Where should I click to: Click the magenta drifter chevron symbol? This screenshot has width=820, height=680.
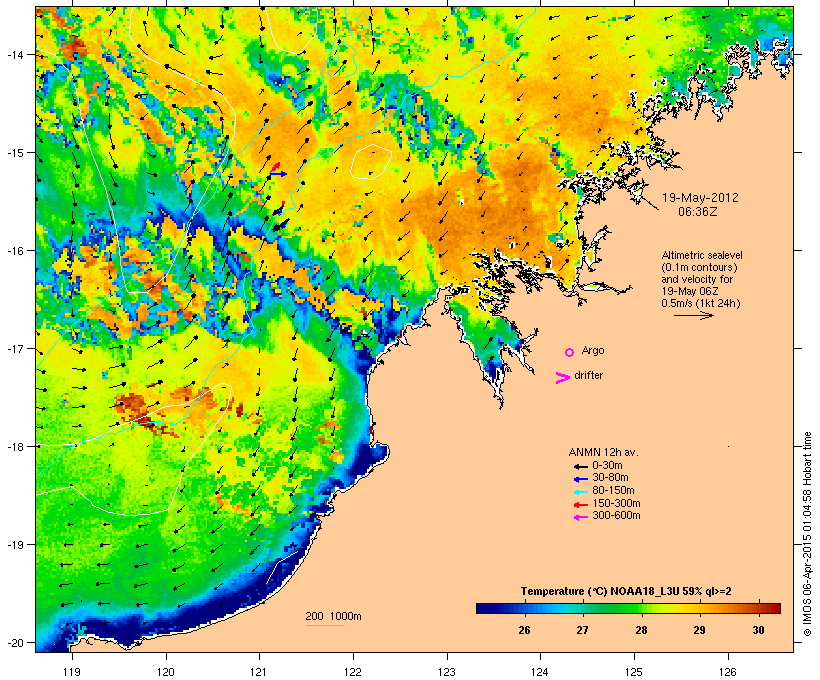click(562, 378)
